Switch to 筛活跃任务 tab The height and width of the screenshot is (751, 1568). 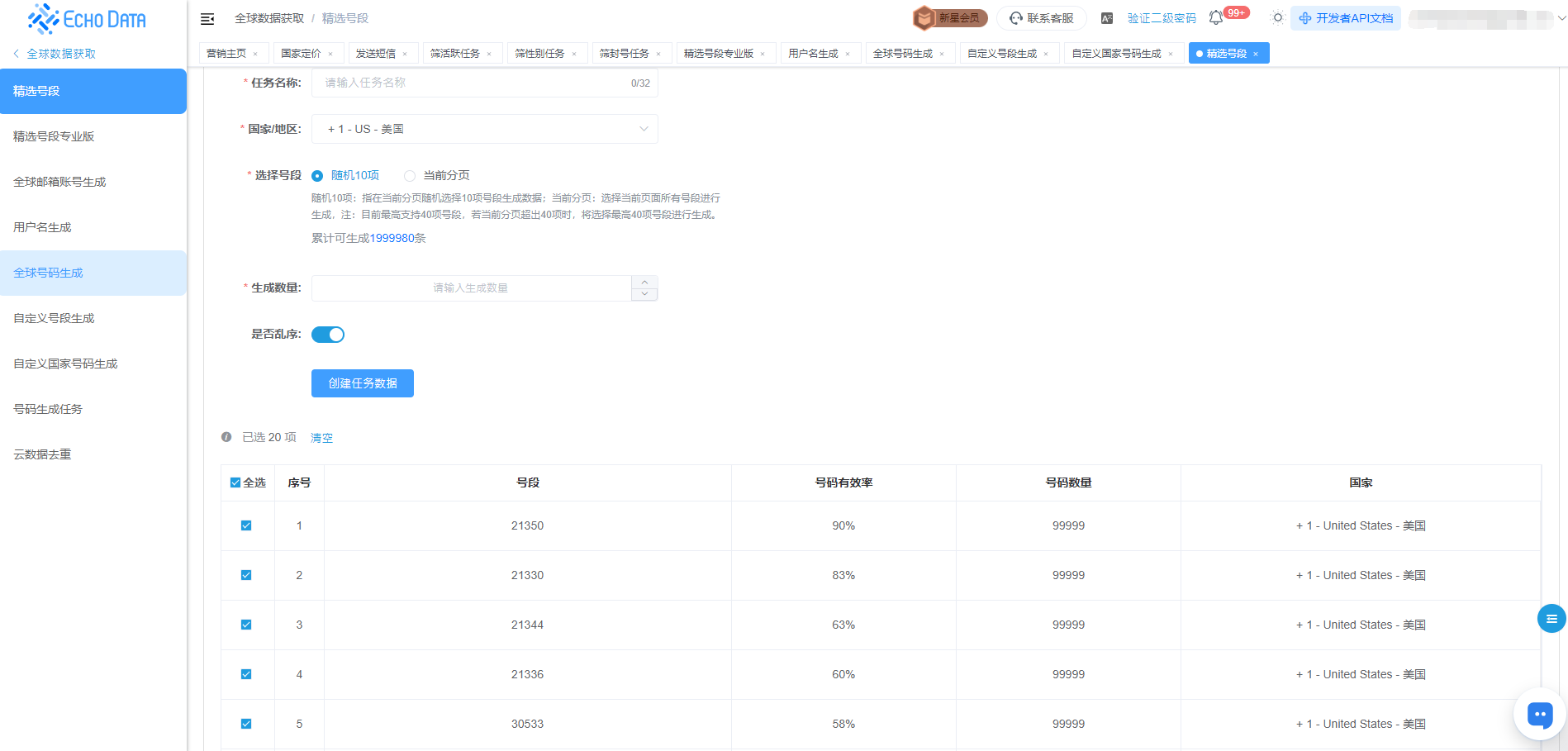[455, 54]
